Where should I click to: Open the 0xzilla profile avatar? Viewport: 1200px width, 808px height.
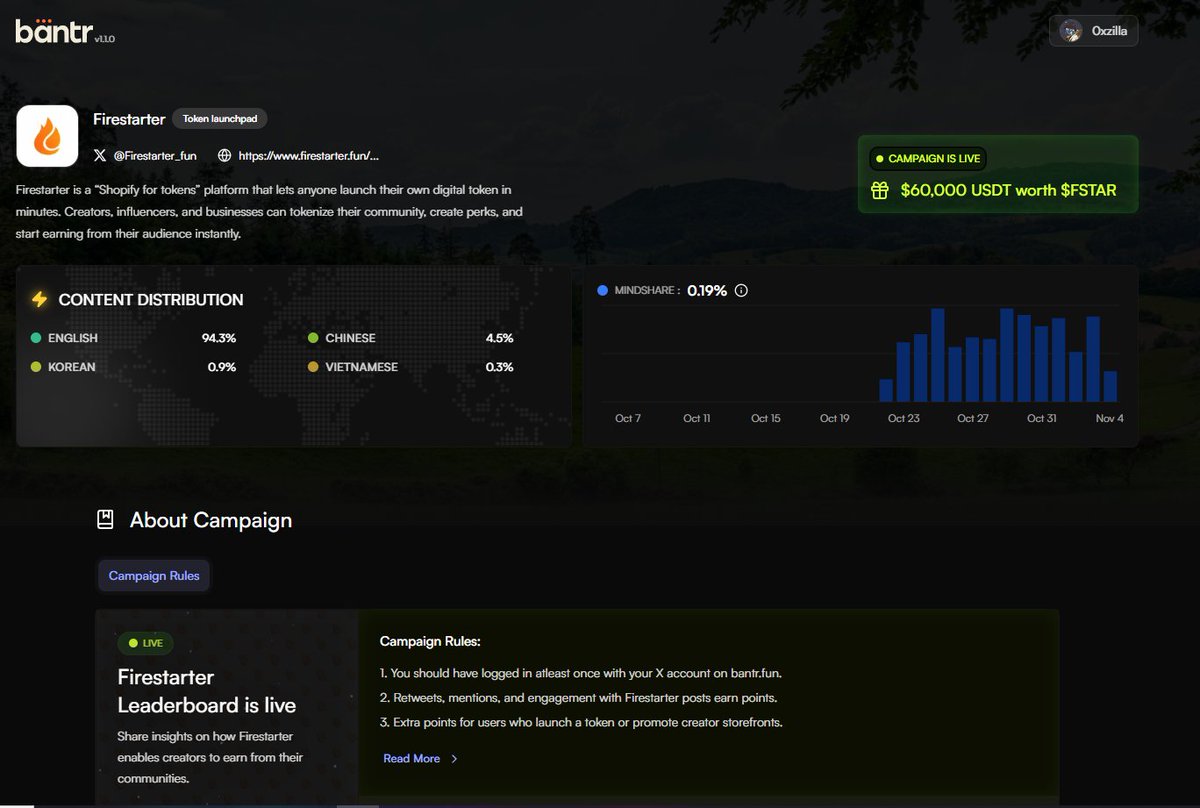coord(1071,31)
